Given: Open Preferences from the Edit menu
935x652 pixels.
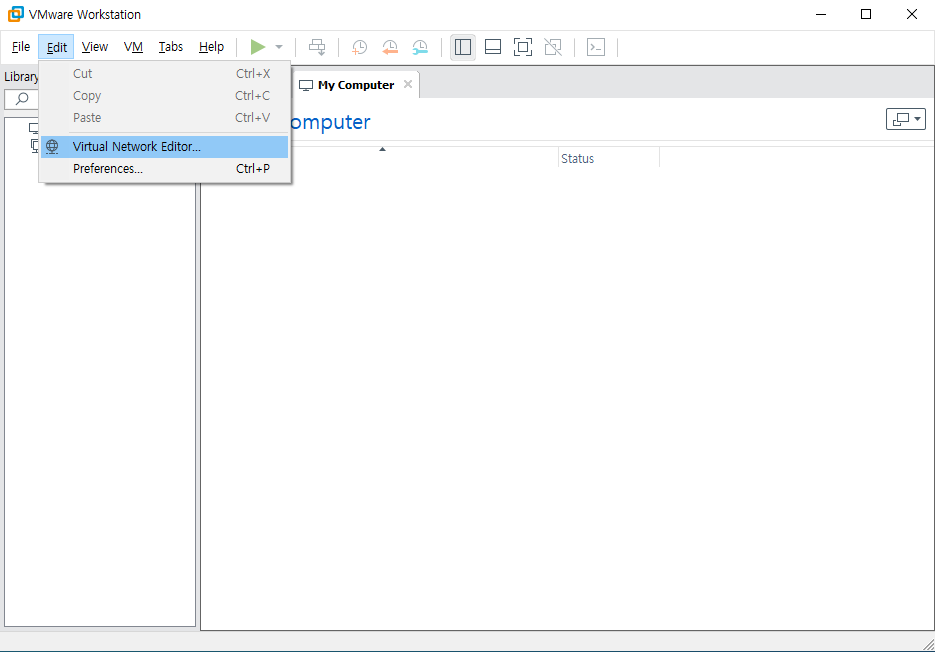Looking at the screenshot, I should pos(165,169).
